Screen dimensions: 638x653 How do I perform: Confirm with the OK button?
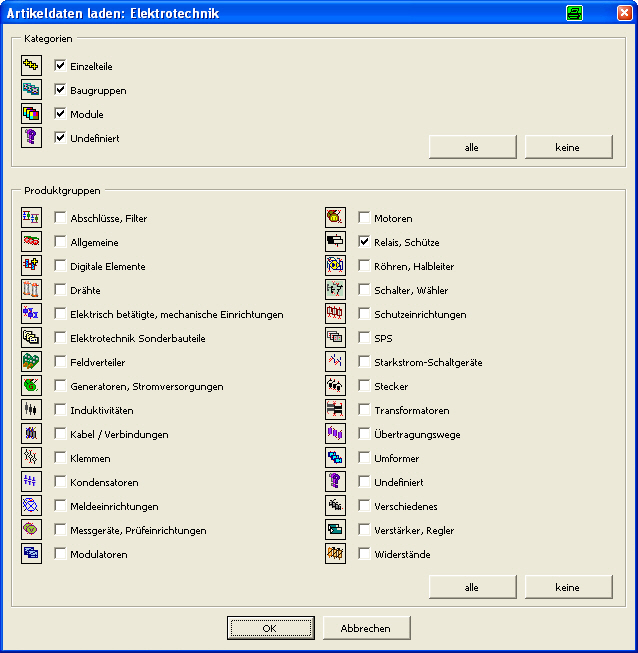[x=271, y=628]
